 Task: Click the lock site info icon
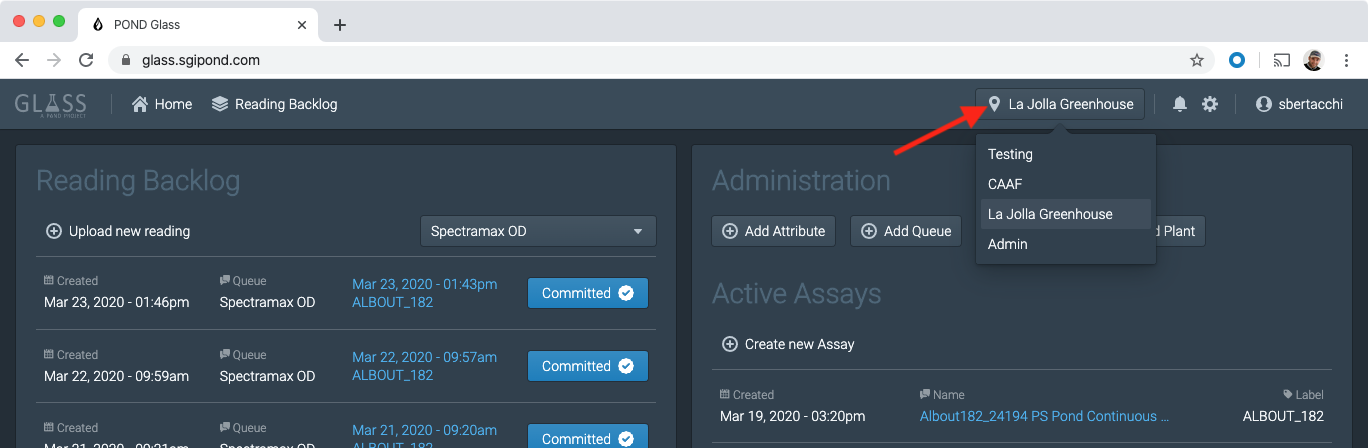(x=126, y=60)
